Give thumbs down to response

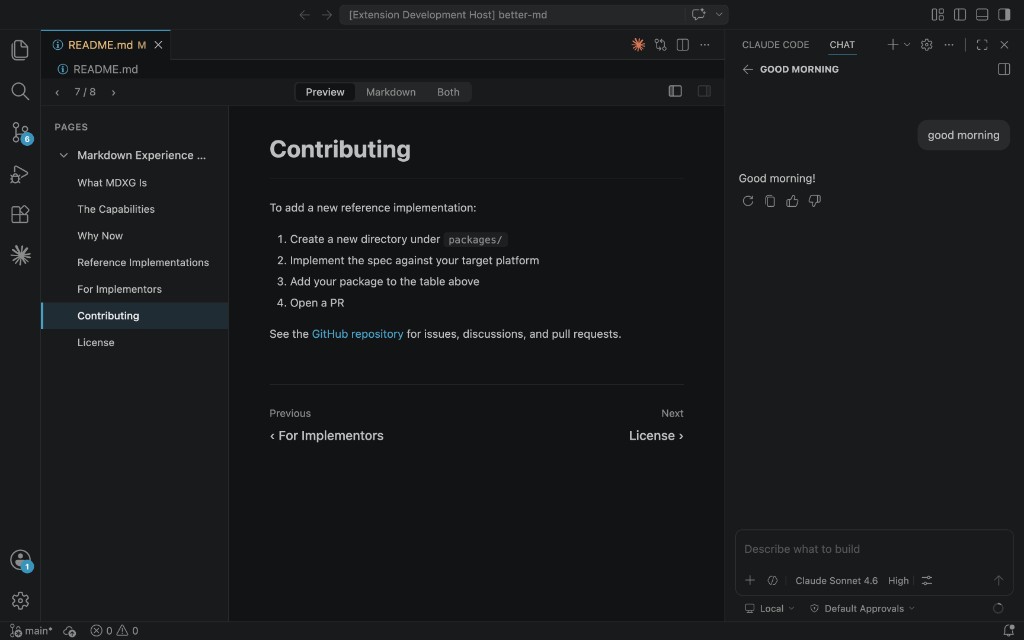click(814, 201)
